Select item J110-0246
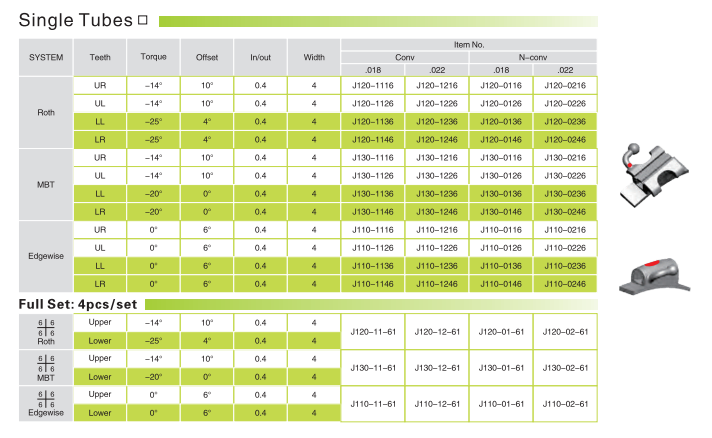The image size is (712, 438). (565, 284)
